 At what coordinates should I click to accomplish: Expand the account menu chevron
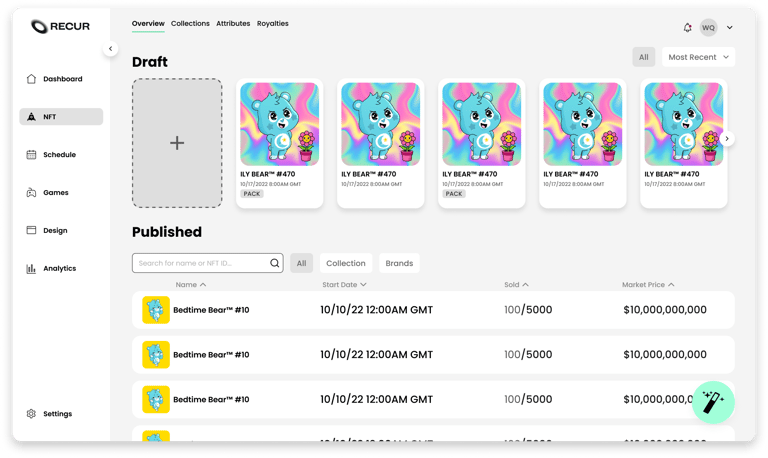[730, 28]
